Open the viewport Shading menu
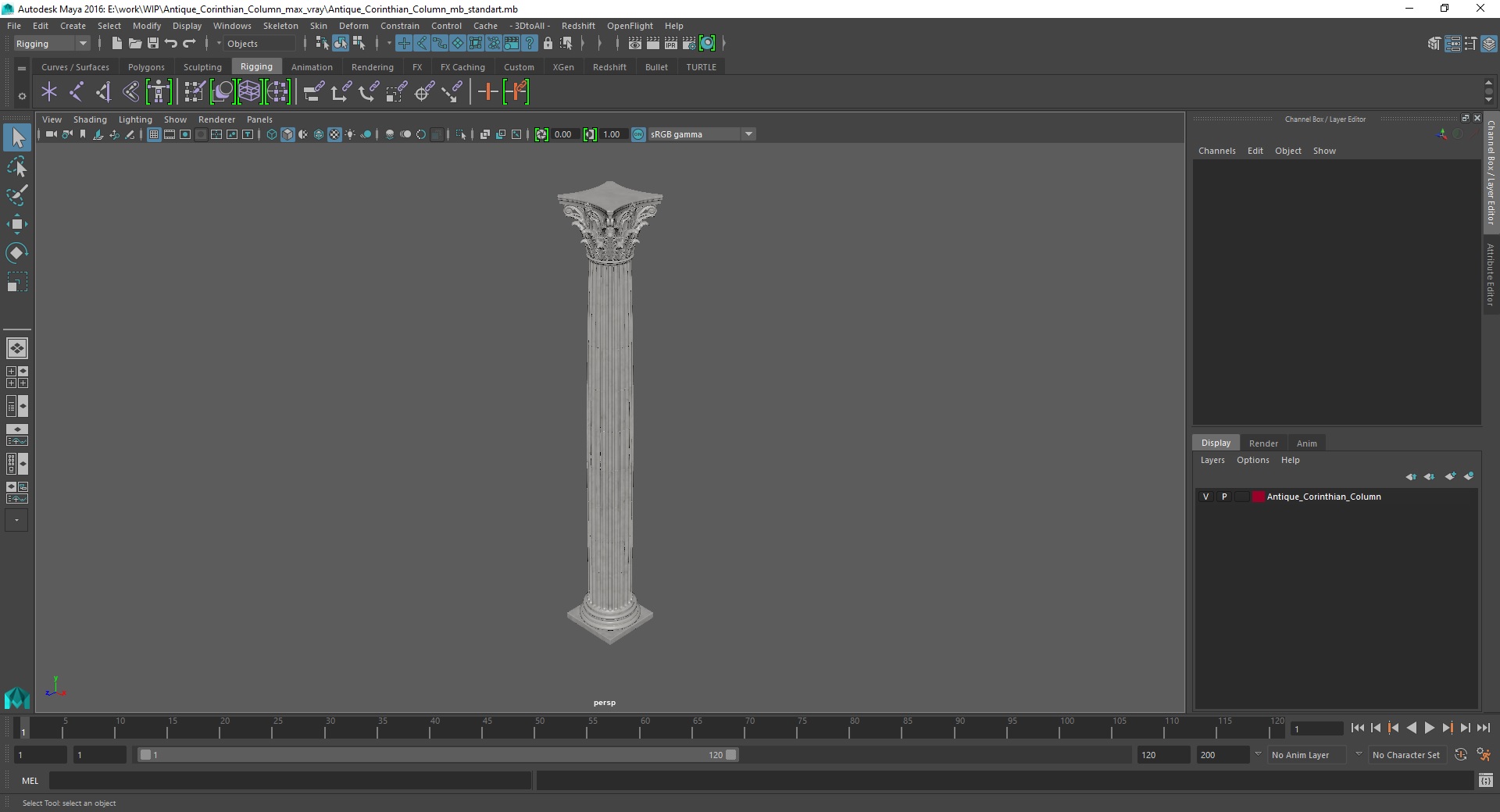 (x=90, y=119)
